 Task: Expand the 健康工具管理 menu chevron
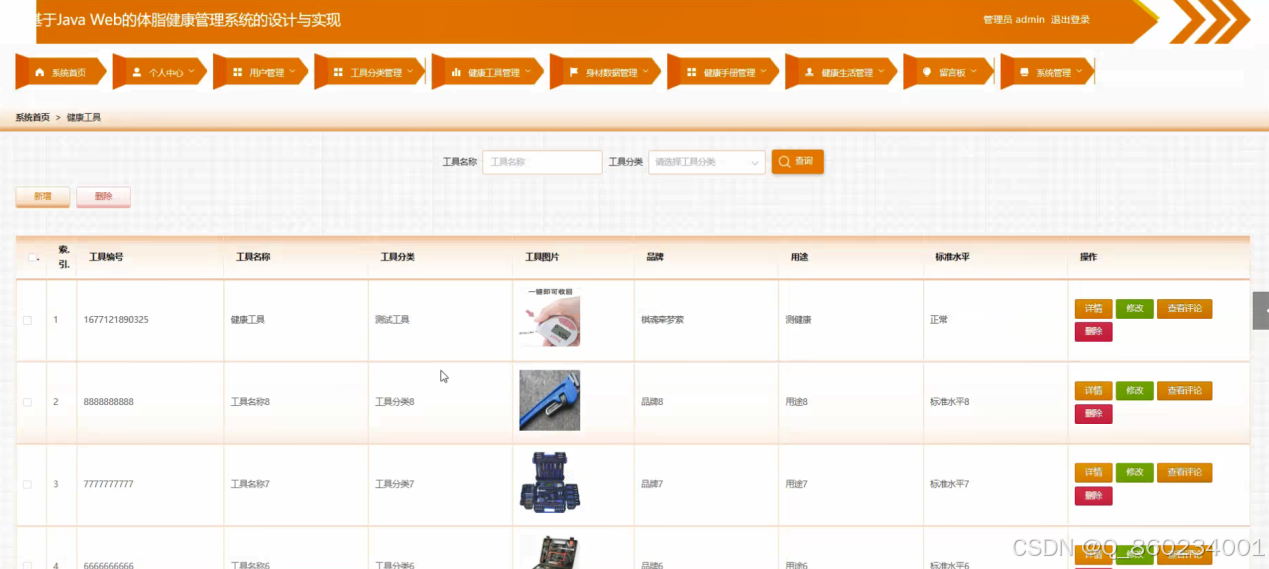click(x=528, y=72)
